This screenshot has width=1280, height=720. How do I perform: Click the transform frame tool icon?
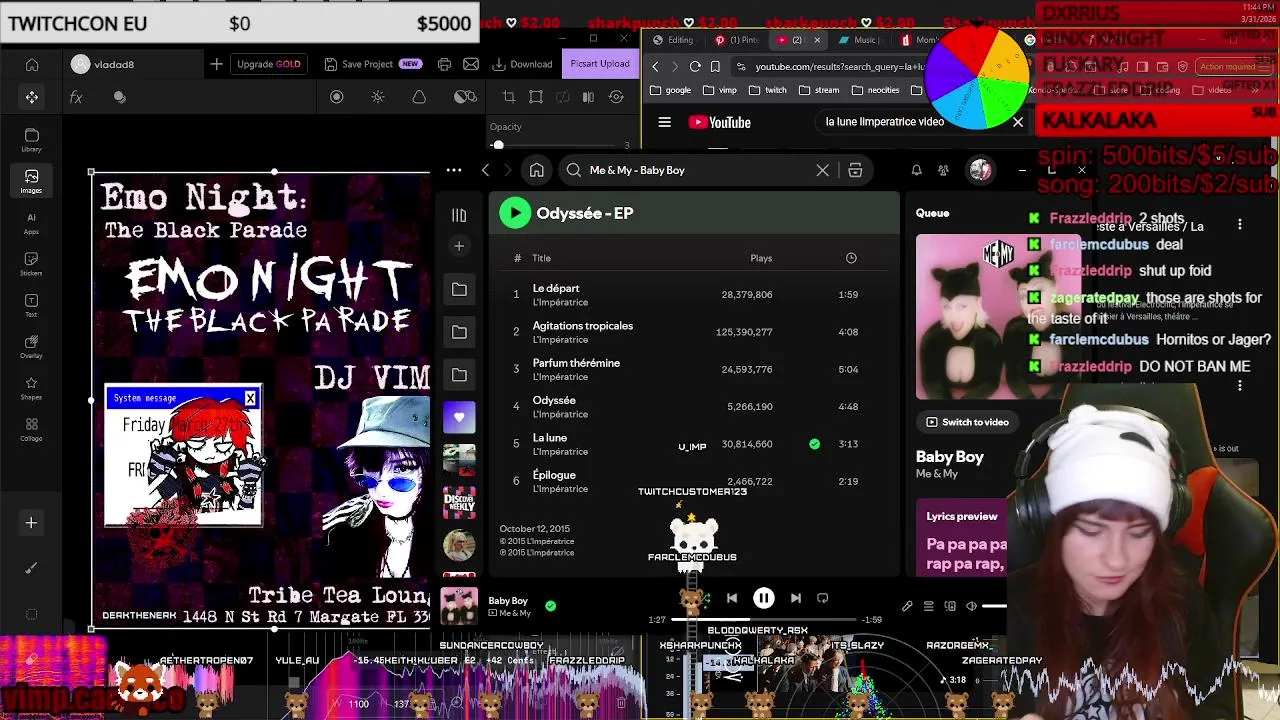pos(536,97)
